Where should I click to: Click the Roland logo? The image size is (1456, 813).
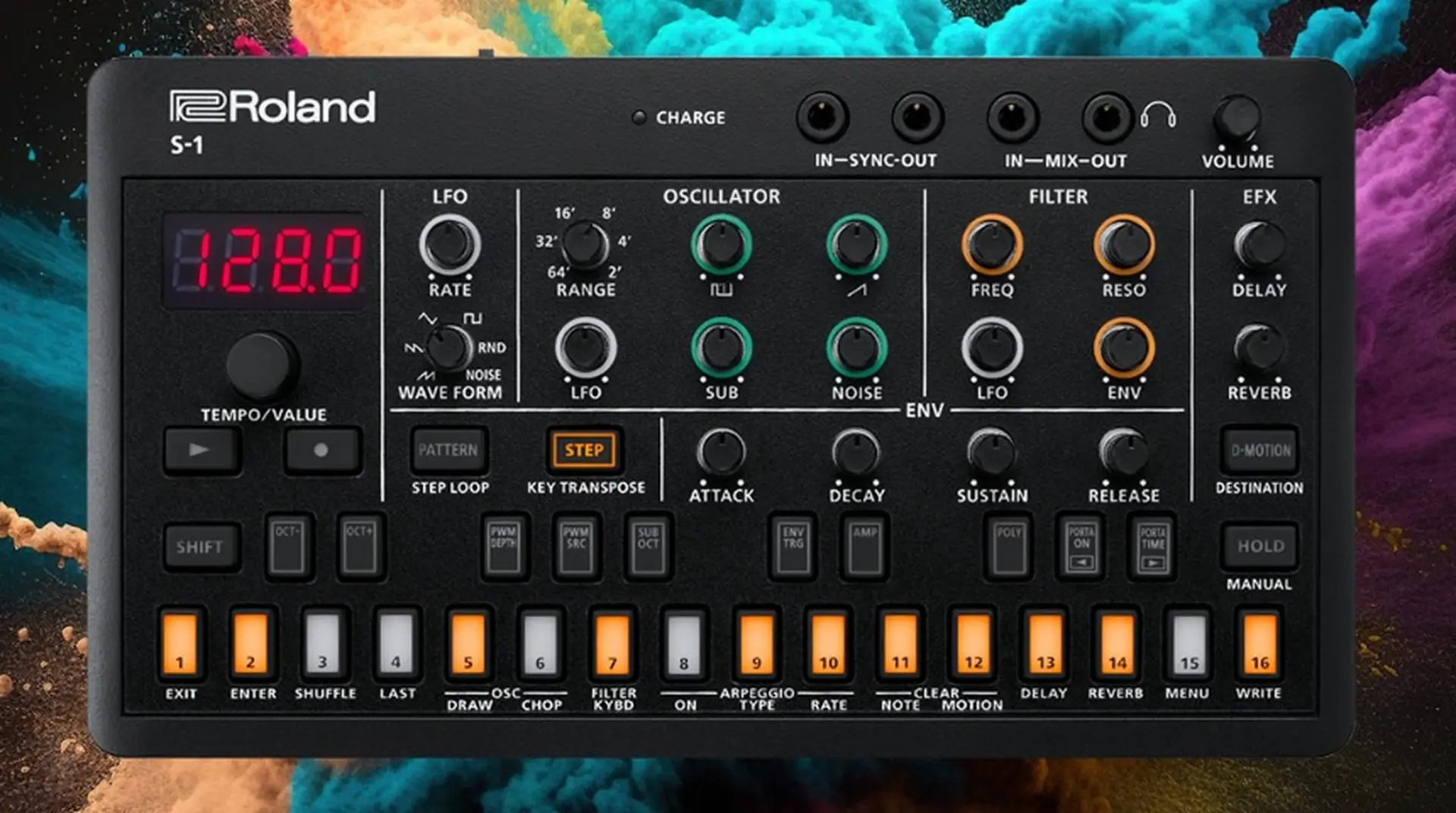tap(272, 106)
